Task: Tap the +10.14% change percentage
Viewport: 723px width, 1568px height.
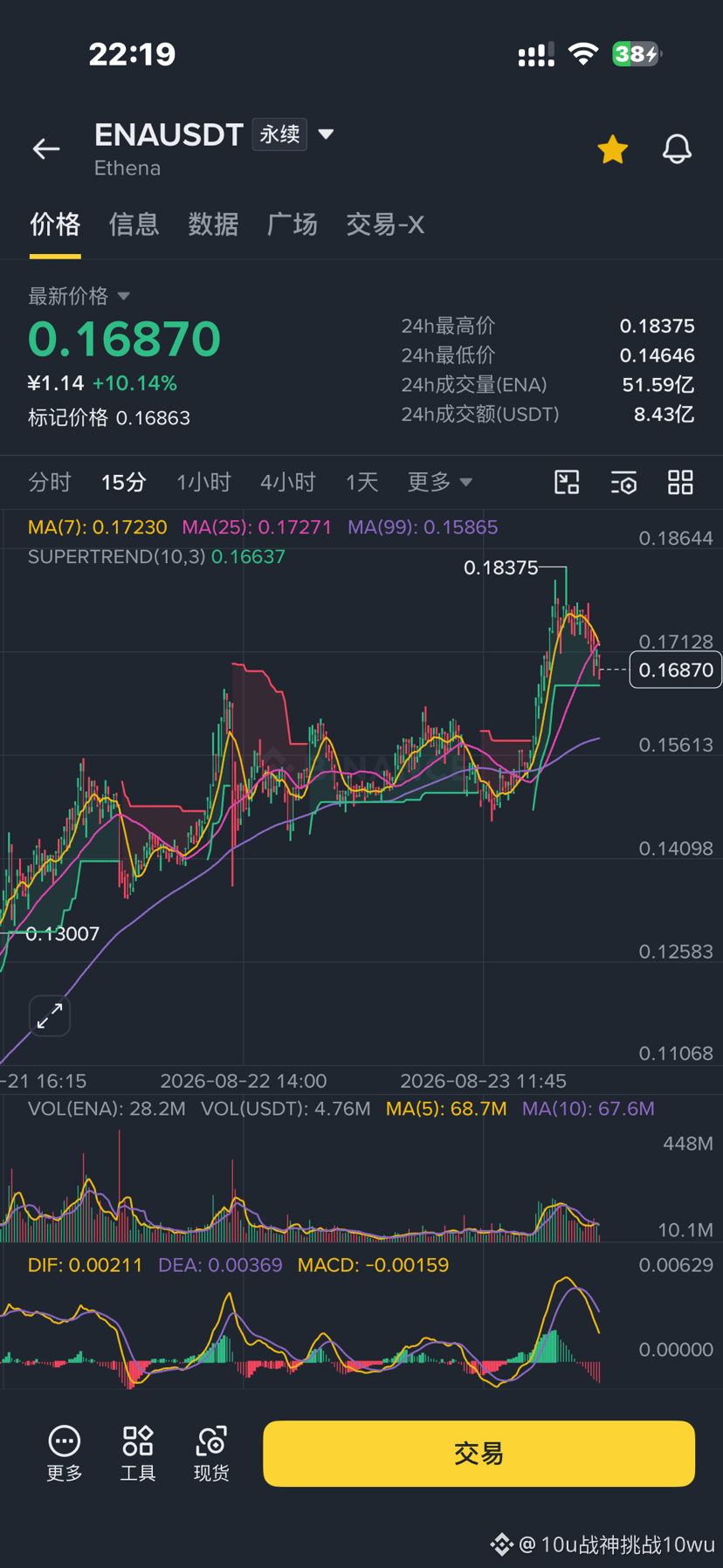Action: (134, 383)
